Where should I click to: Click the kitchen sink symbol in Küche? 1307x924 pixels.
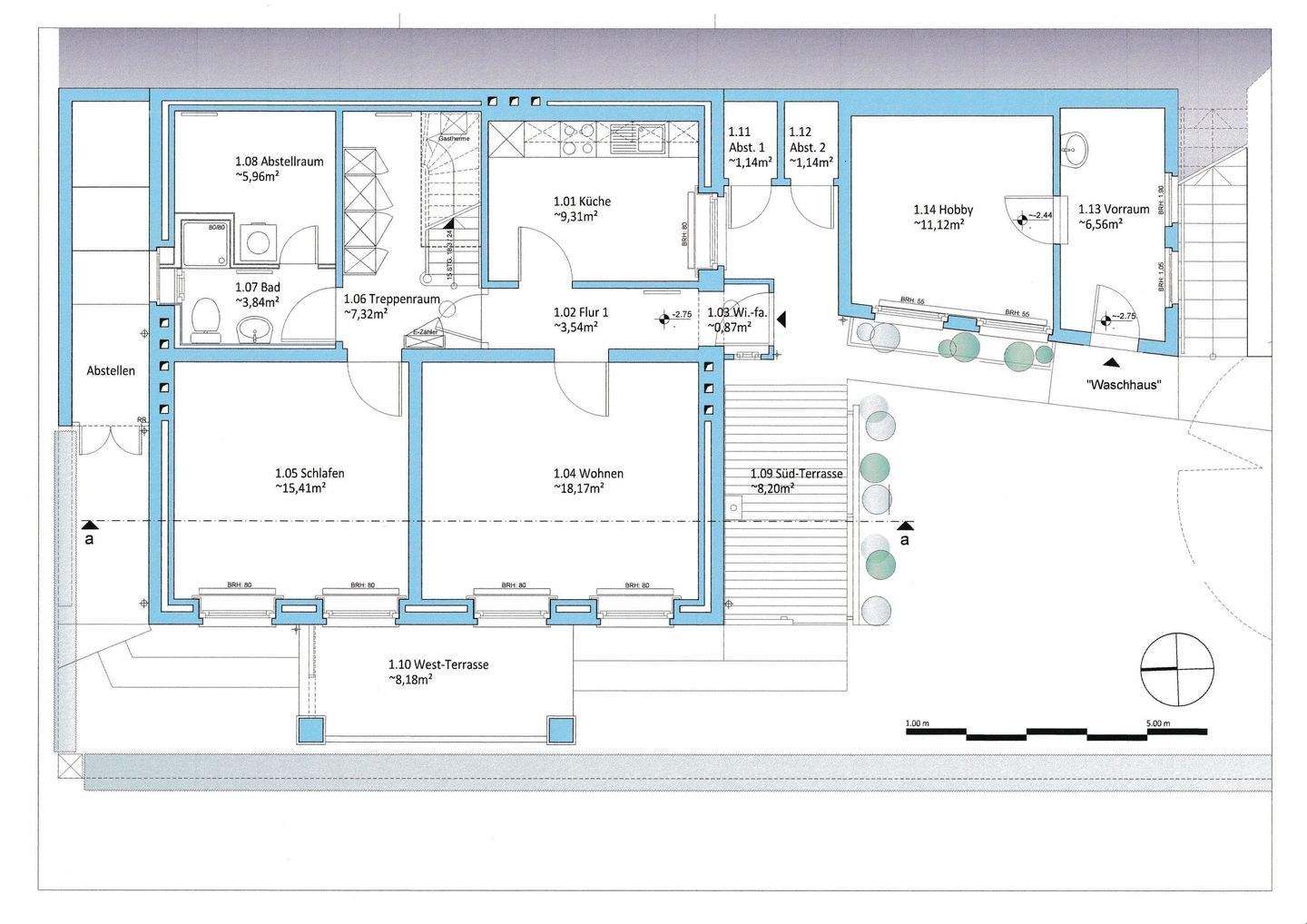(640, 138)
